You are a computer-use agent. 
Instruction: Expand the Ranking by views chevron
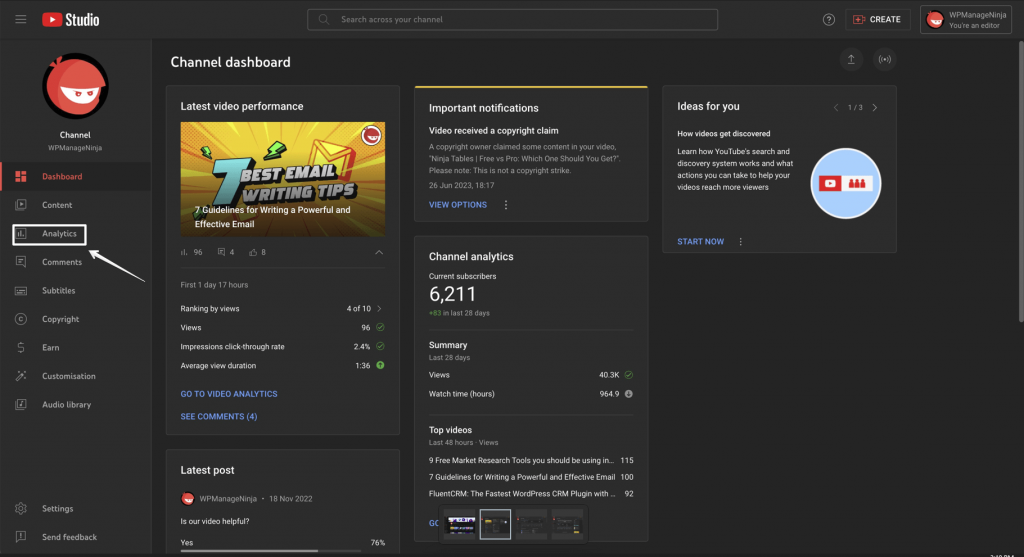pyautogui.click(x=379, y=308)
